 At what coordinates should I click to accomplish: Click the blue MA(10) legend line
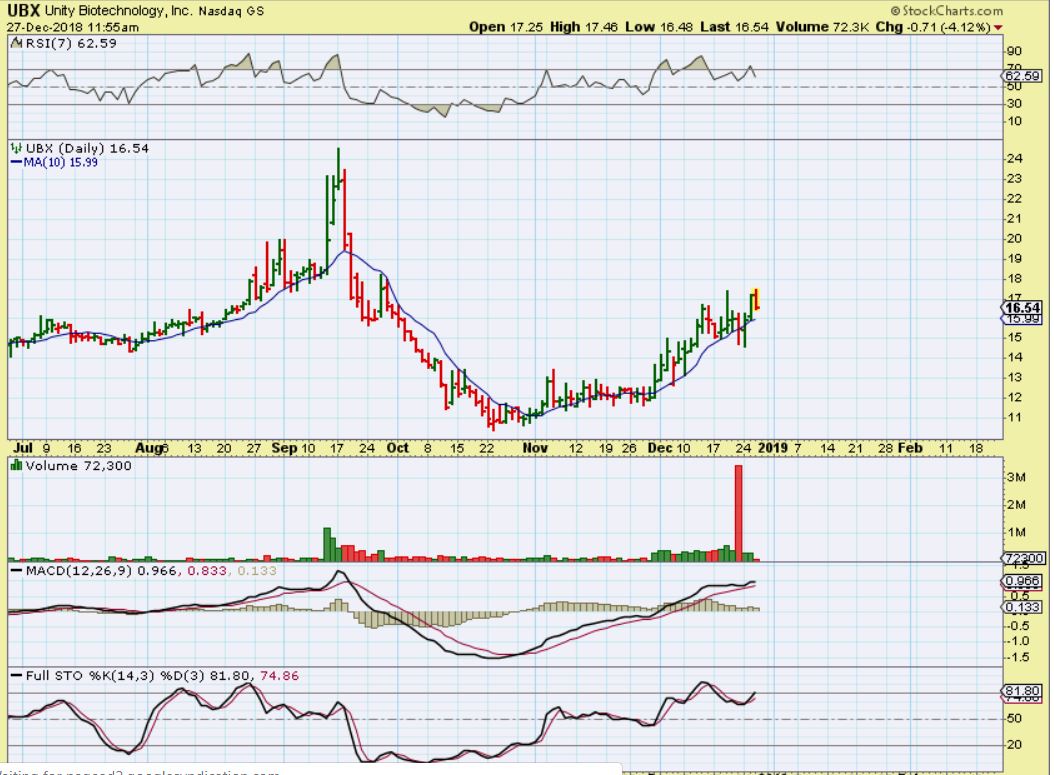click(14, 160)
